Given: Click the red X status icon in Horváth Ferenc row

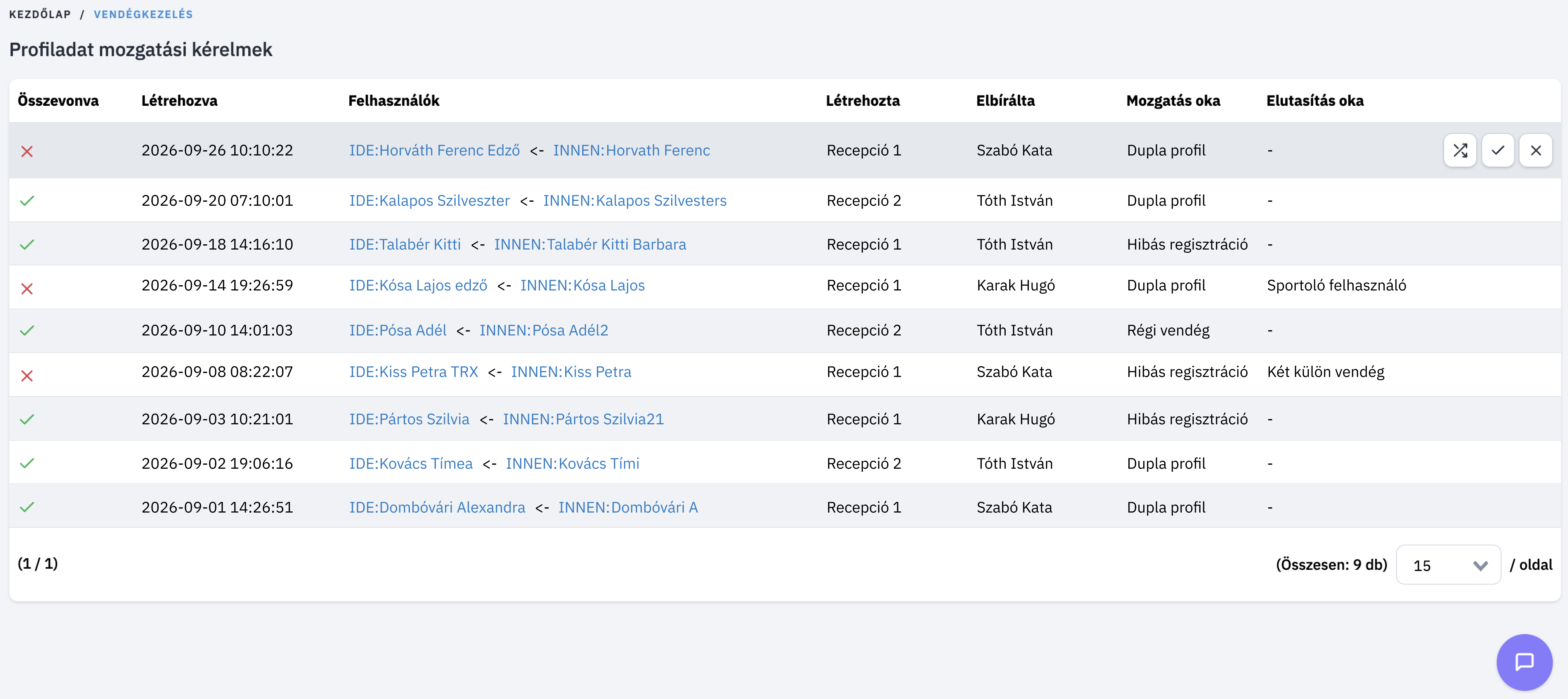Looking at the screenshot, I should click(27, 151).
